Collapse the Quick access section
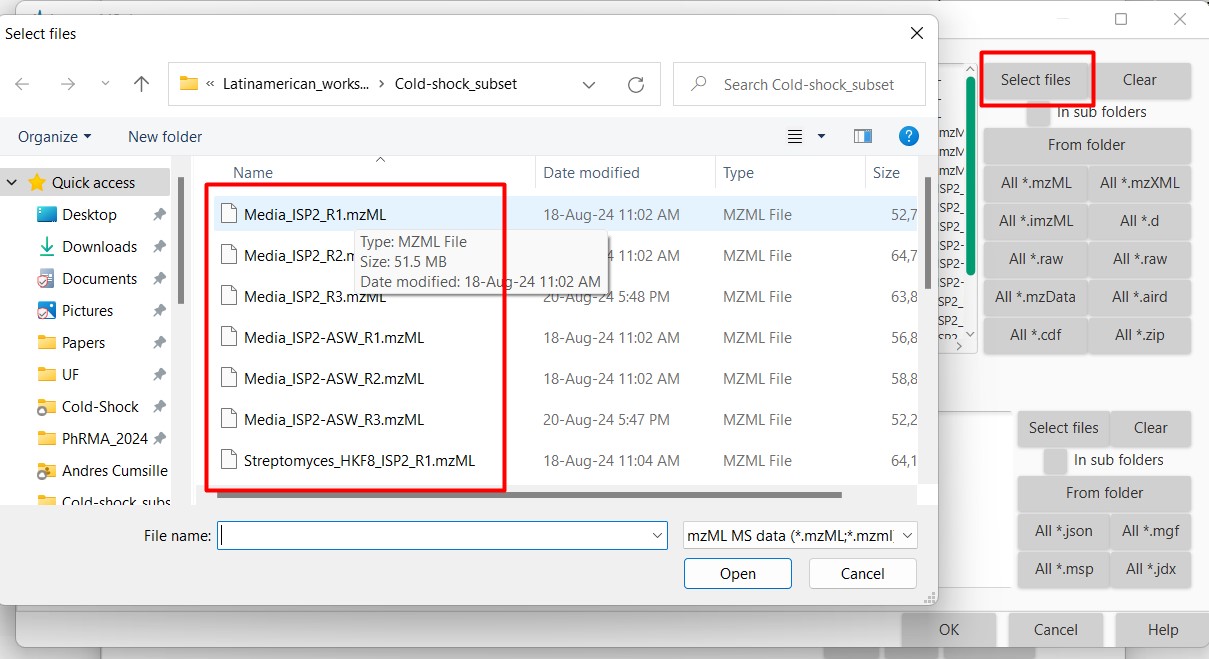The width and height of the screenshot is (1209, 659). coord(11,182)
